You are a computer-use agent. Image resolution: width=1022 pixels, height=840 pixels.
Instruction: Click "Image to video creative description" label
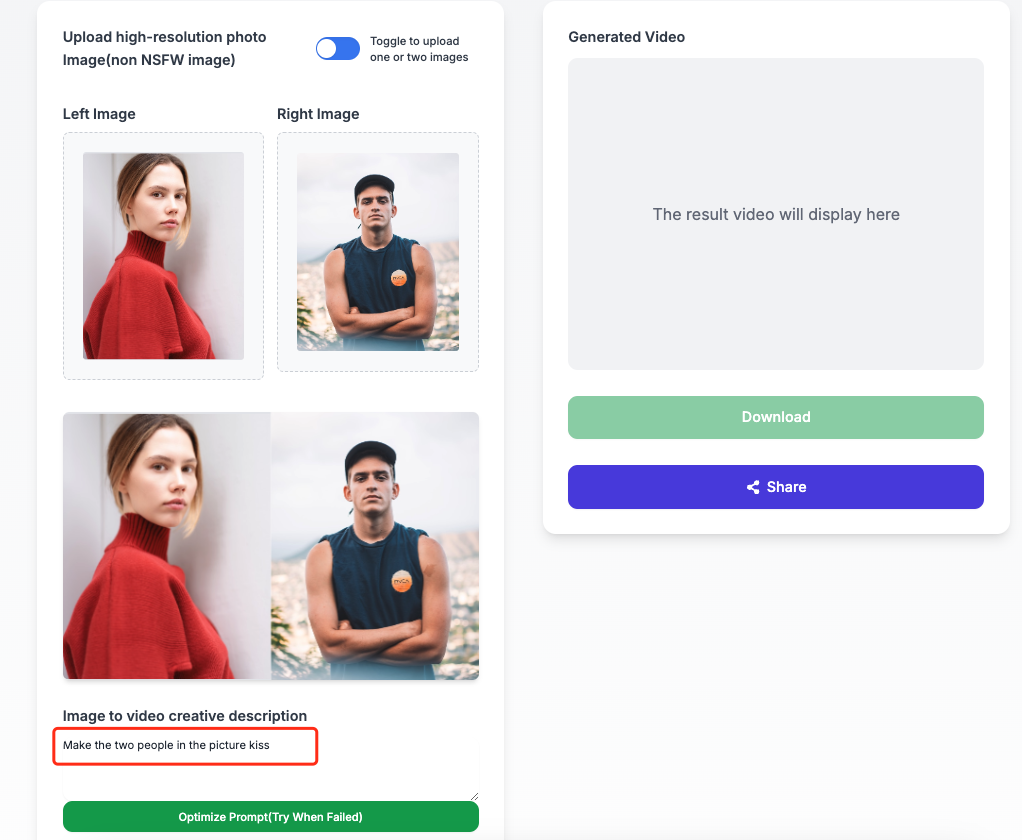pos(185,716)
